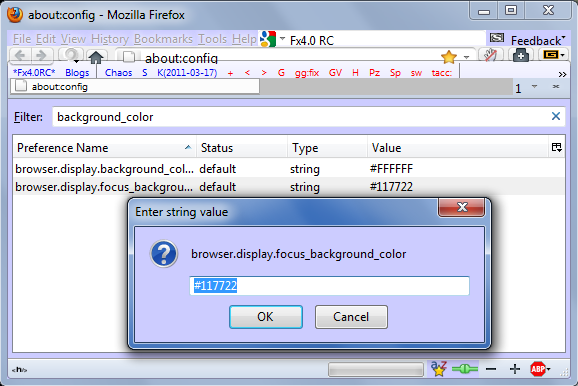Image resolution: width=578 pixels, height=386 pixels.
Task: Select the about:config tab
Action: click(135, 87)
